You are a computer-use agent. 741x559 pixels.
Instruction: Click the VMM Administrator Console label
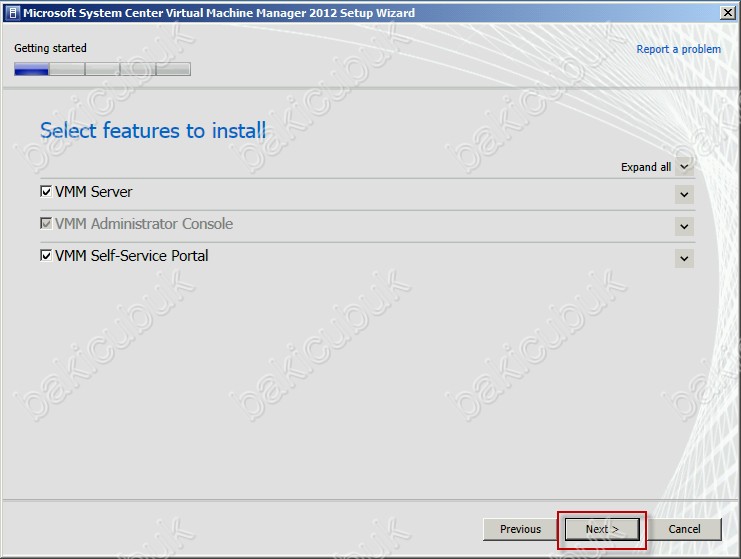(144, 224)
